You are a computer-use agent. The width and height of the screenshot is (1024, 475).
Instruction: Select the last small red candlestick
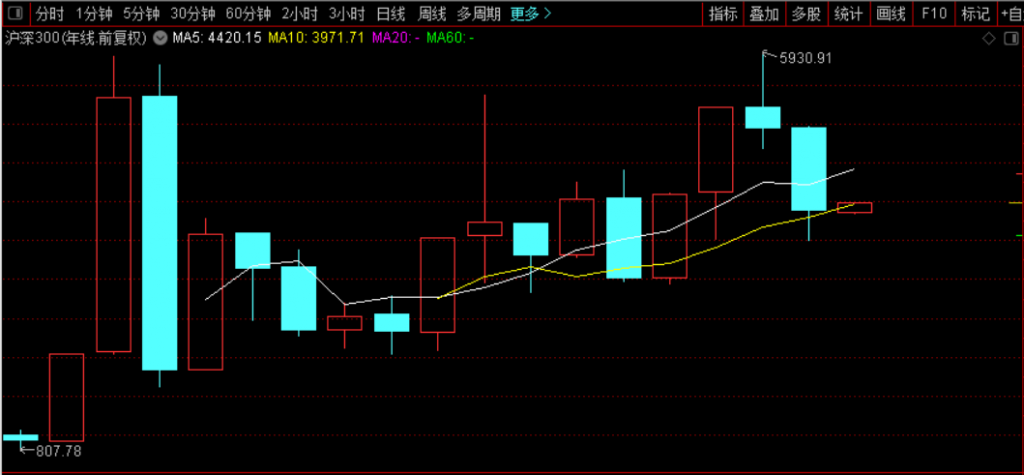coord(855,208)
